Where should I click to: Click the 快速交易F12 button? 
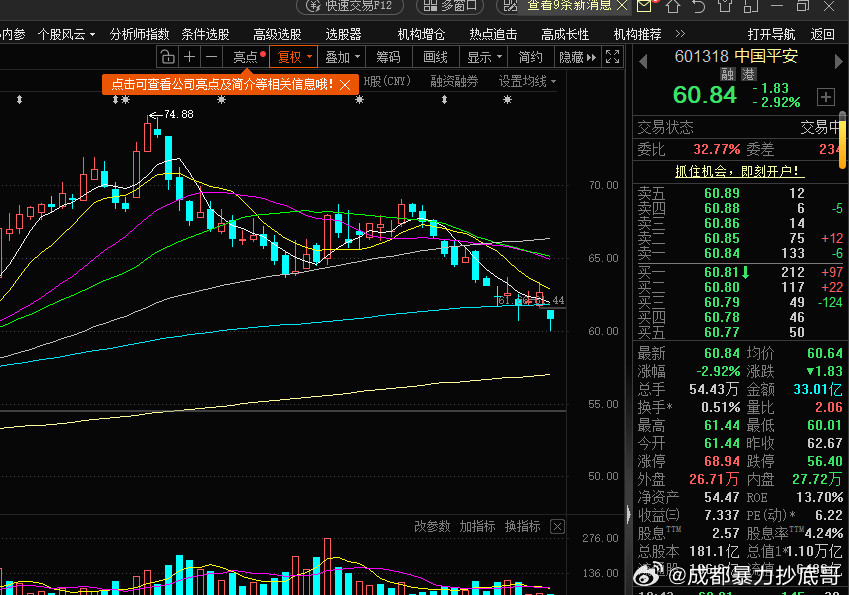pyautogui.click(x=350, y=6)
